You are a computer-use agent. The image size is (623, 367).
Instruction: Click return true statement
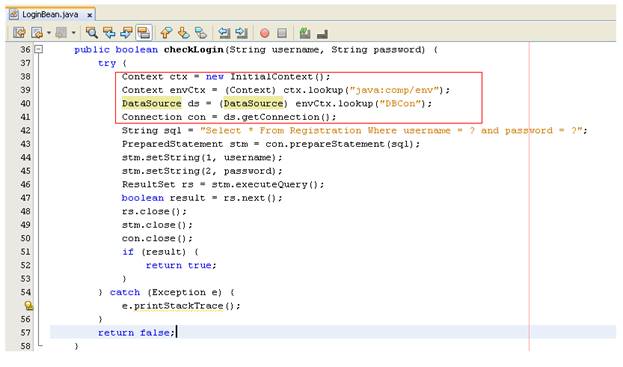181,265
